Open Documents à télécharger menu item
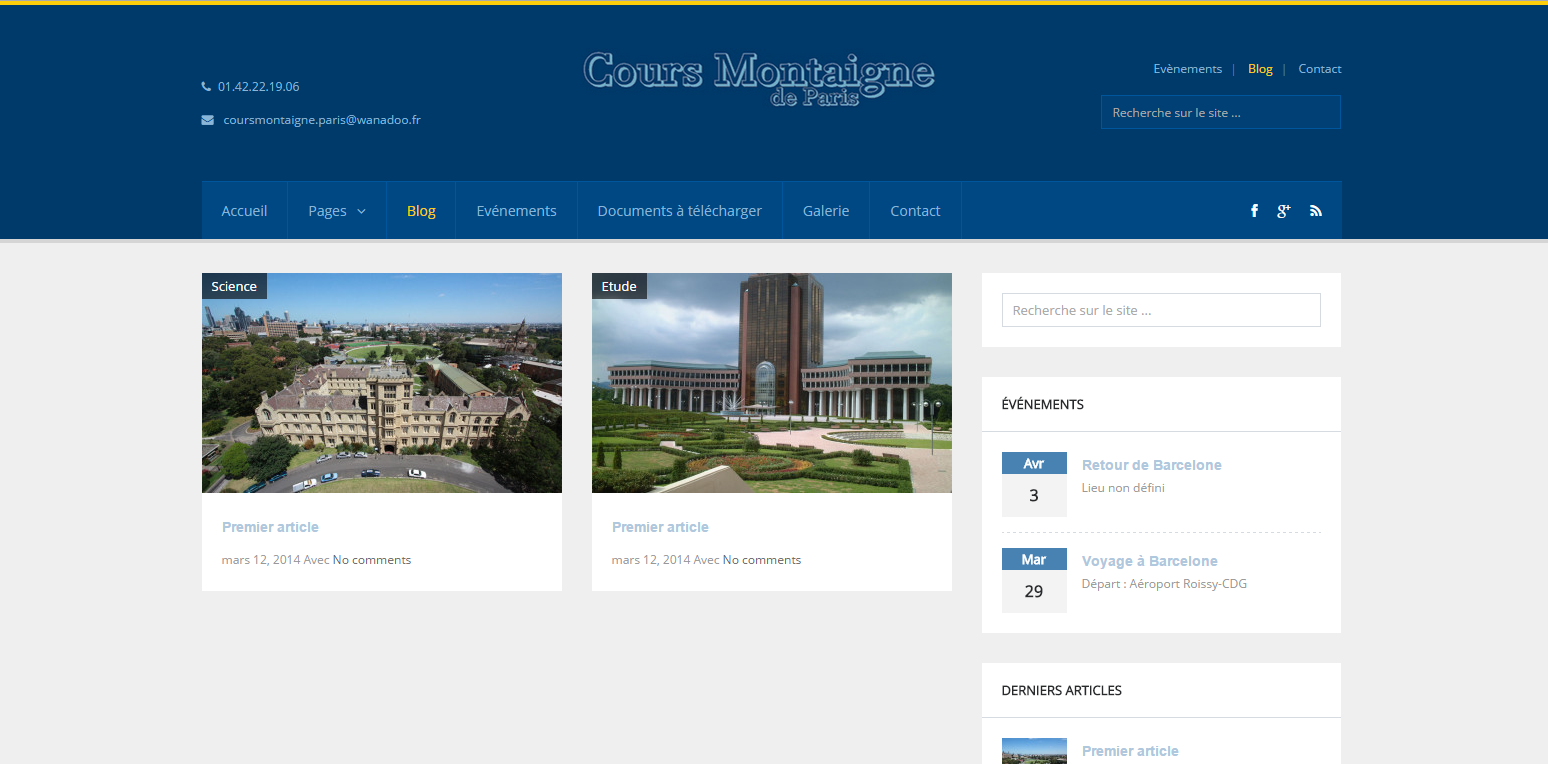The height and width of the screenshot is (764, 1548). 679,211
